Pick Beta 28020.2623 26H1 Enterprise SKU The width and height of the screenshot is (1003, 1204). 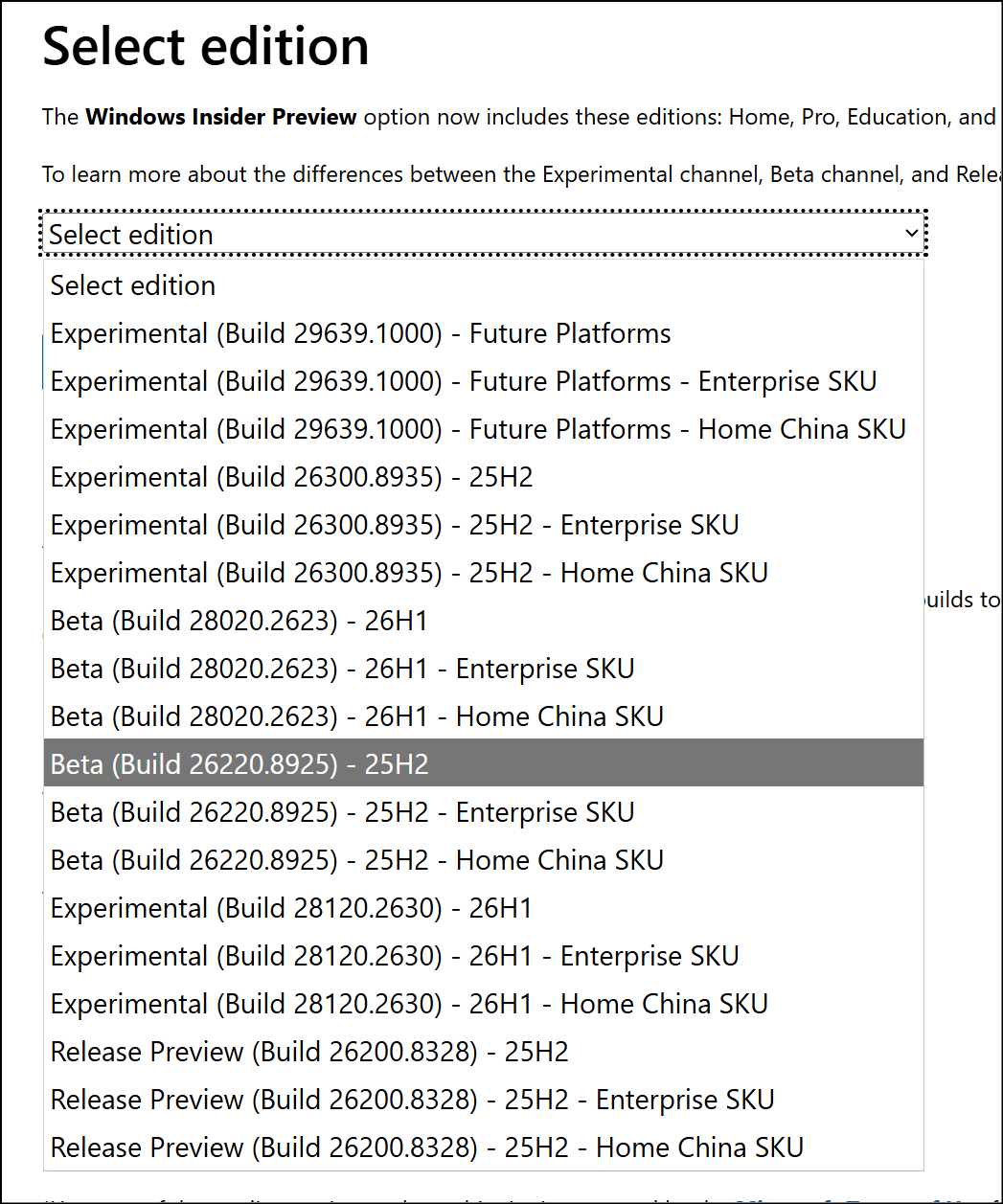tap(484, 669)
